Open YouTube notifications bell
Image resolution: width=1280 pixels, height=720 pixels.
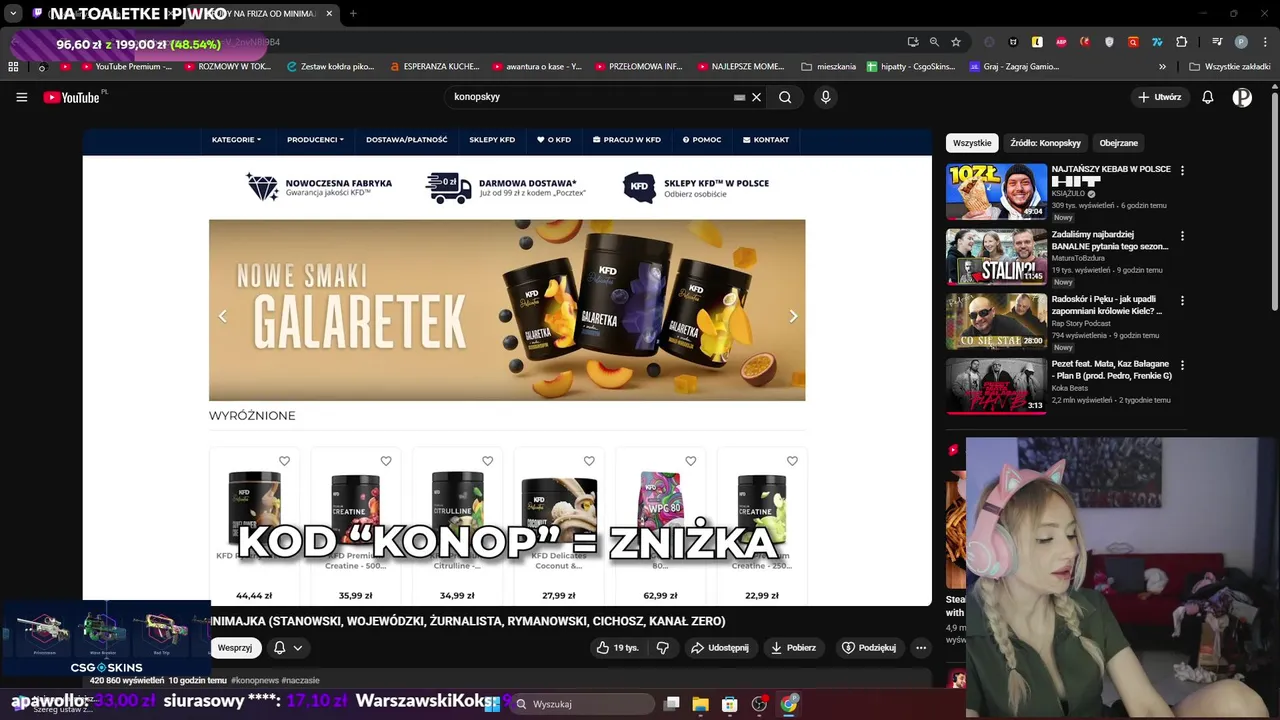coord(1208,97)
